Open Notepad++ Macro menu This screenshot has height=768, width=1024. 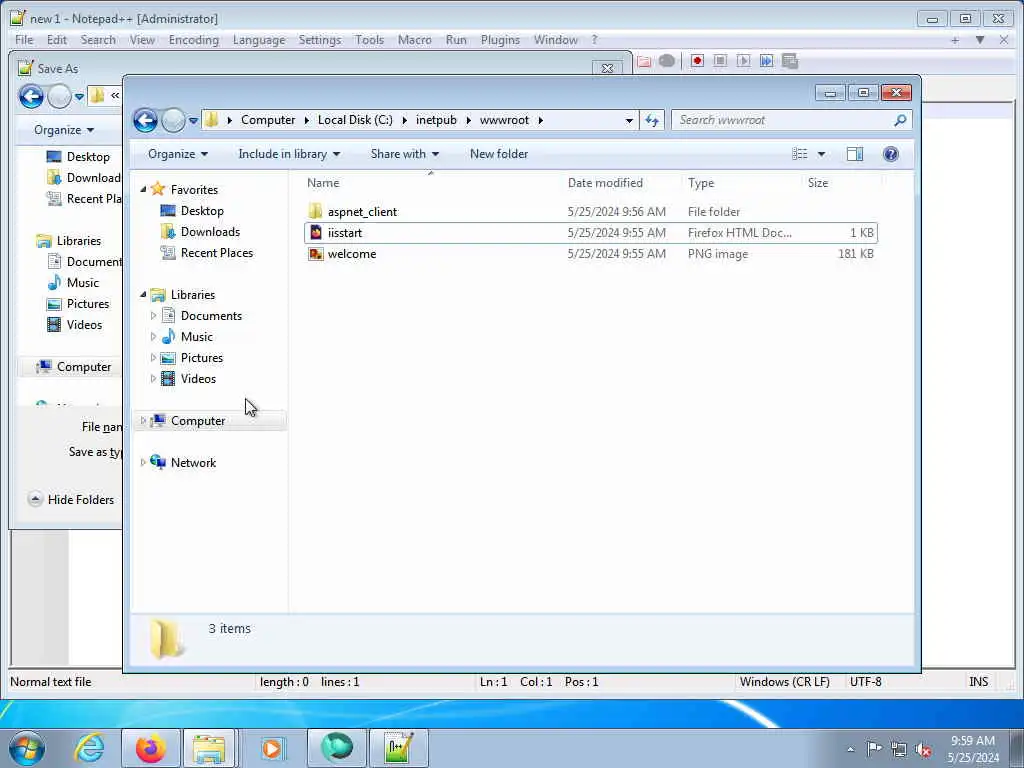pyautogui.click(x=415, y=40)
